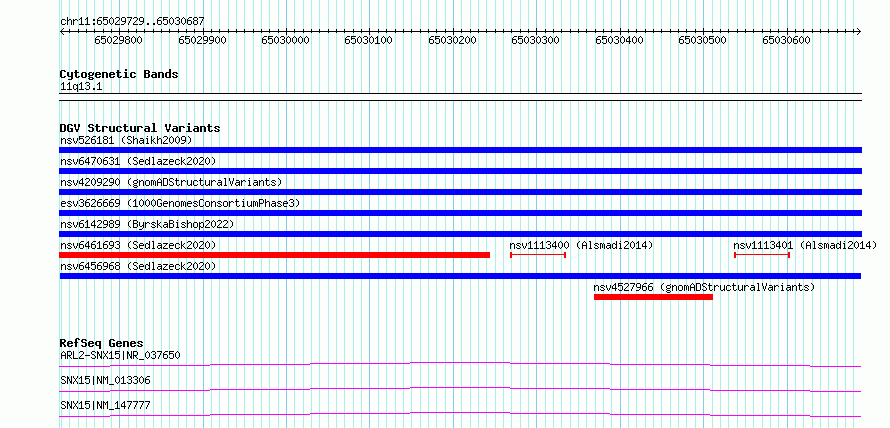This screenshot has width=890, height=428.
Task: Open gene ARL2-SNX15|NR_037650 label
Action: 120,355
